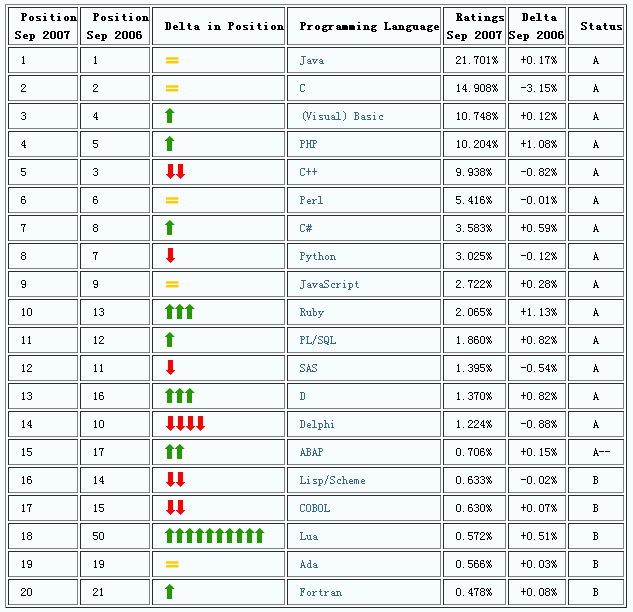Click the four red down arrows for Delphi
633x612 pixels.
click(x=185, y=424)
